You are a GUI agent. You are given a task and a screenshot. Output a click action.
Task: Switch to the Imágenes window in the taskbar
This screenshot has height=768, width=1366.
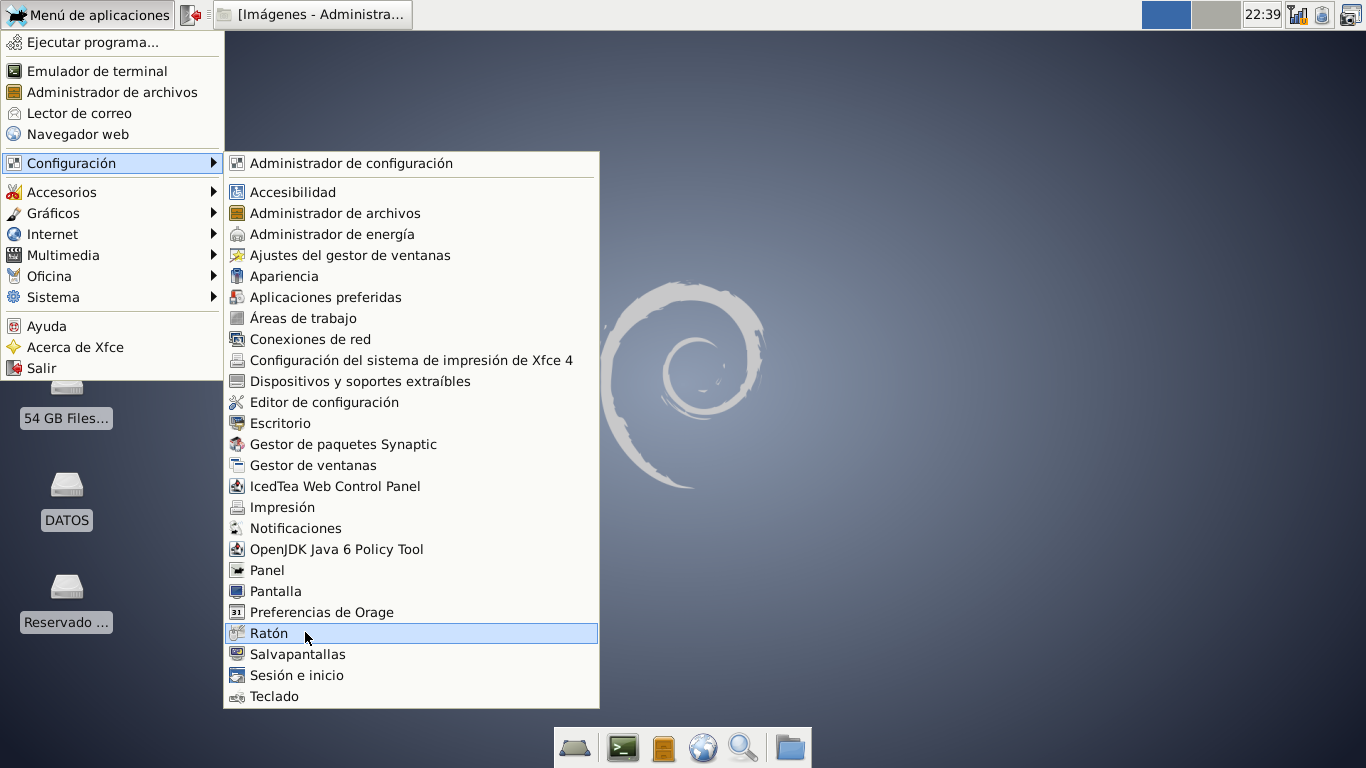[310, 14]
